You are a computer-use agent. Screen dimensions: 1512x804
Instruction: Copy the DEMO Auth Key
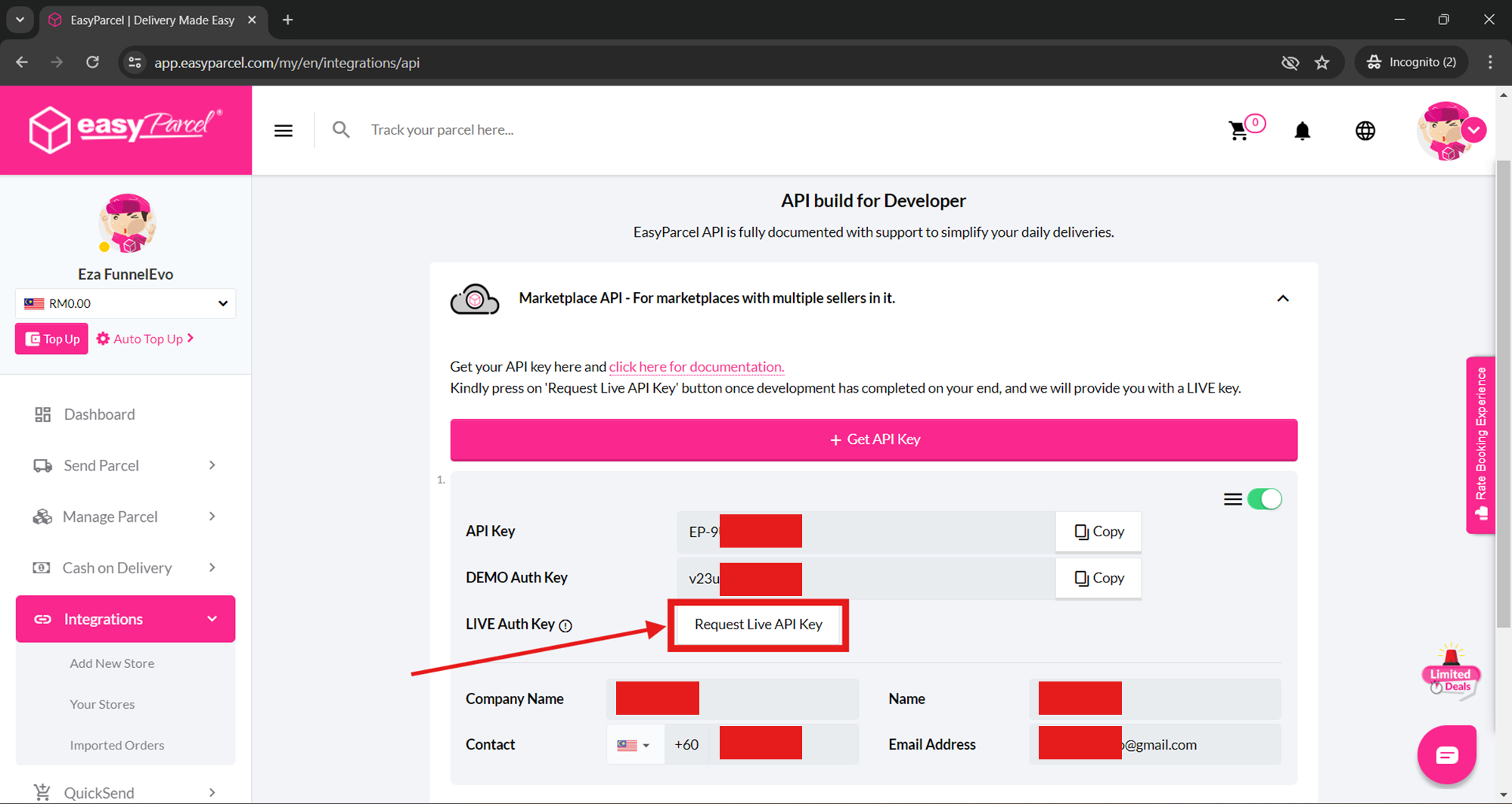coord(1098,578)
